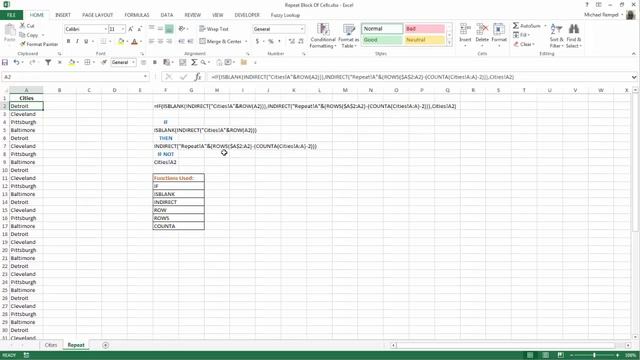Toggle Wrap Text for the cell
Viewport: 640px width, 360px height.
tap(214, 29)
